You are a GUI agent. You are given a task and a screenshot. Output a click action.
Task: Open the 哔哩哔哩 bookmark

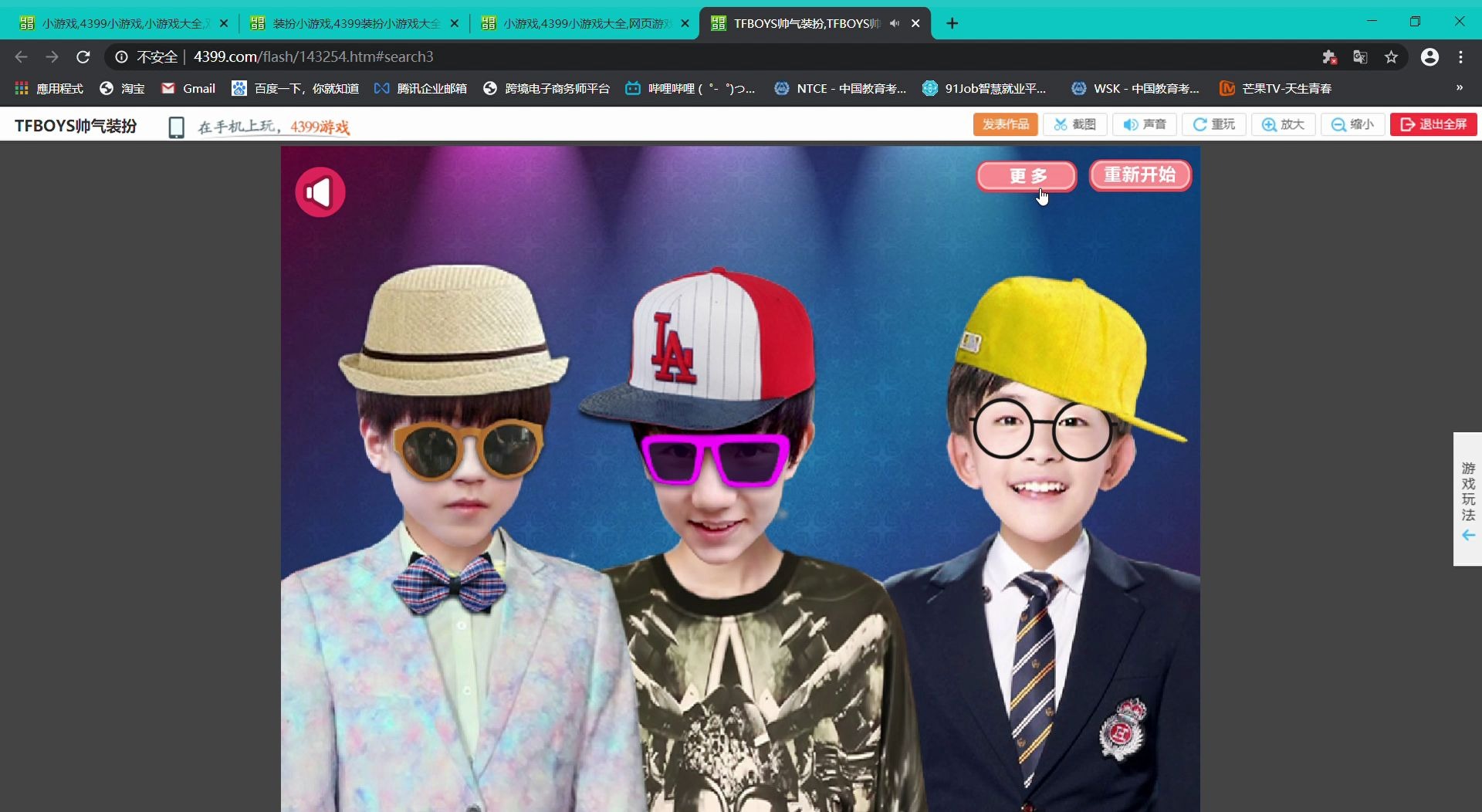click(690, 88)
